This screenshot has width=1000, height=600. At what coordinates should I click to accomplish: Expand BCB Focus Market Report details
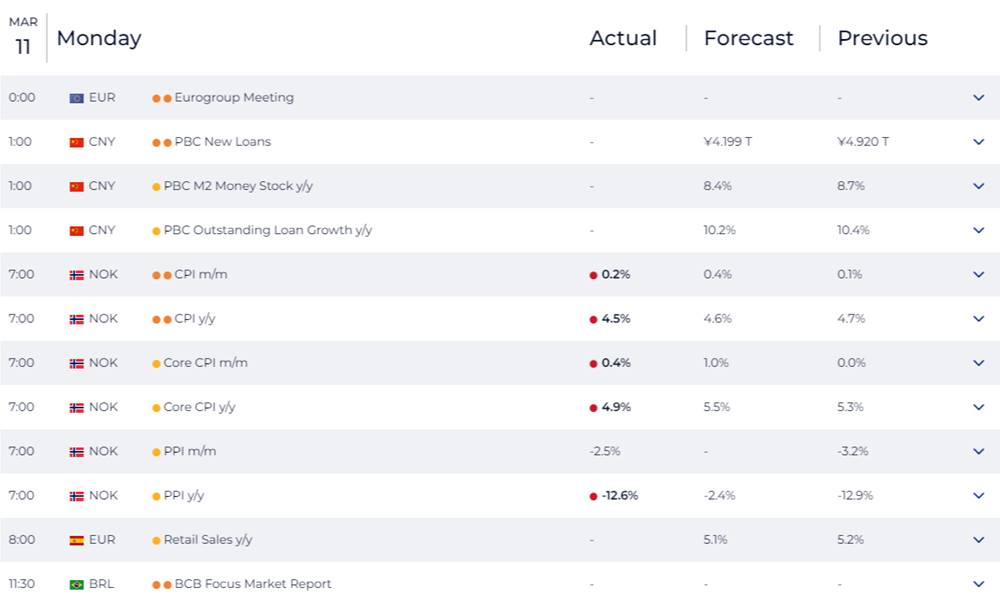(x=978, y=584)
